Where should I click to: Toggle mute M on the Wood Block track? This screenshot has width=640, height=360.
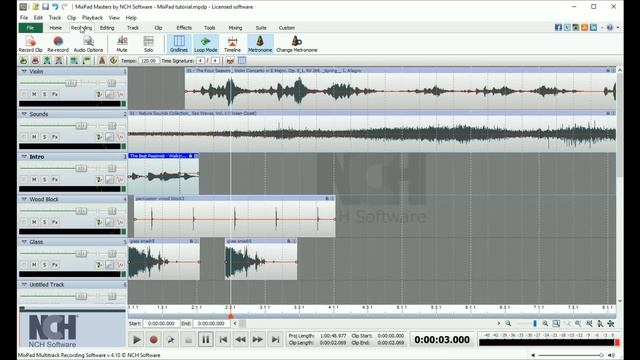click(34, 222)
